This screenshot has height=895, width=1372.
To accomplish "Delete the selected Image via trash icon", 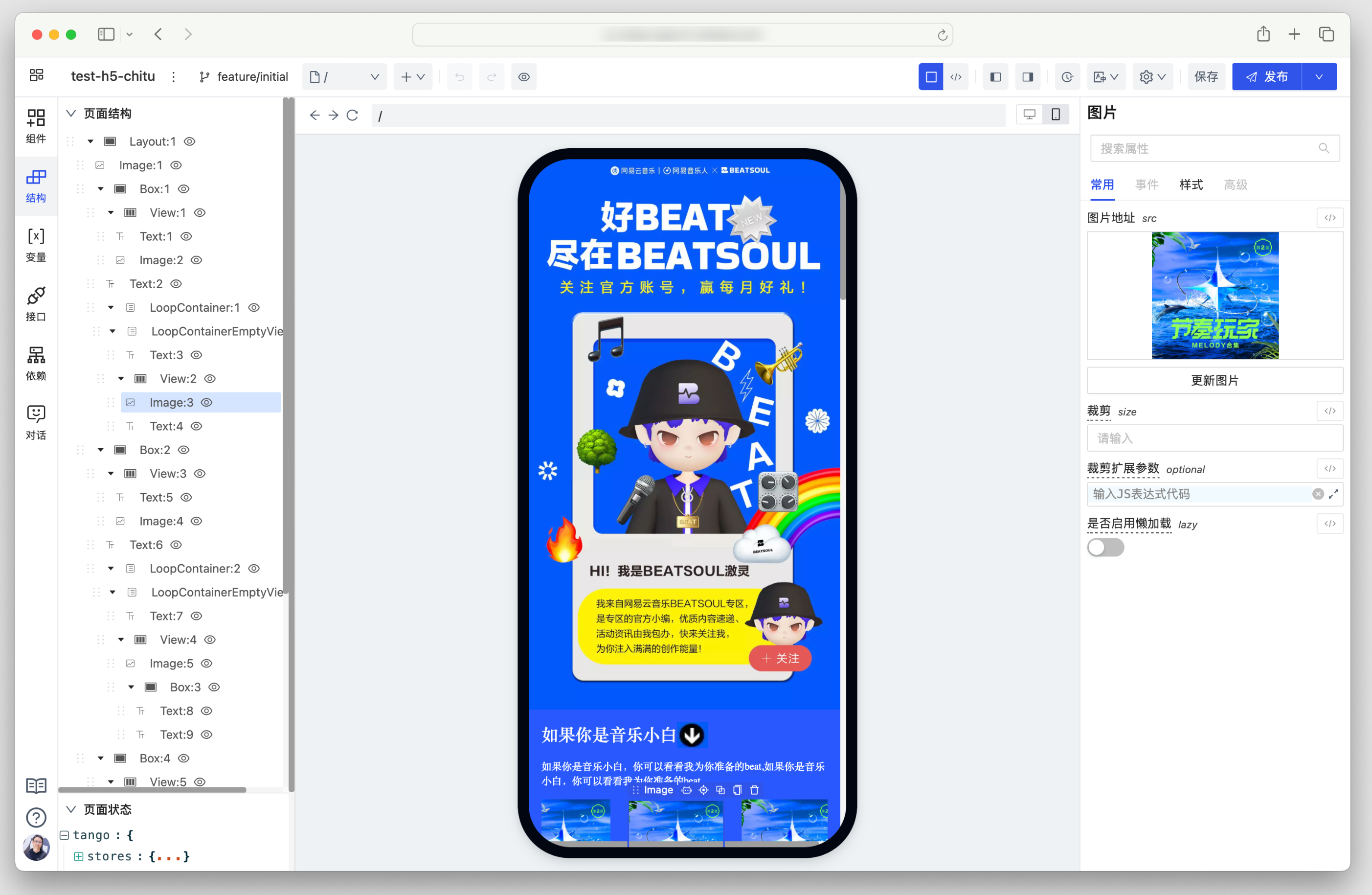I will (754, 789).
